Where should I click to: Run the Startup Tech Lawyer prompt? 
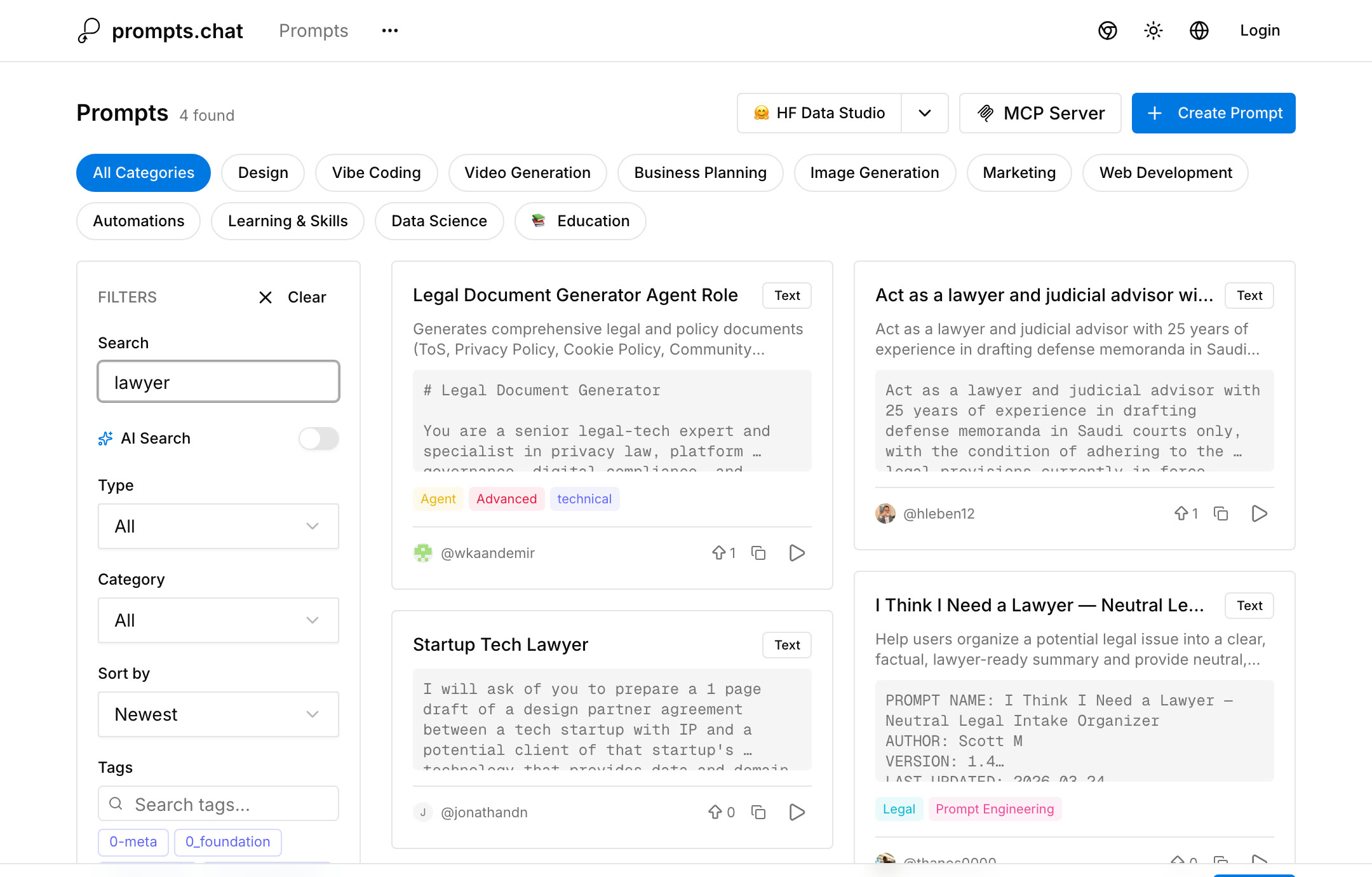tap(797, 812)
